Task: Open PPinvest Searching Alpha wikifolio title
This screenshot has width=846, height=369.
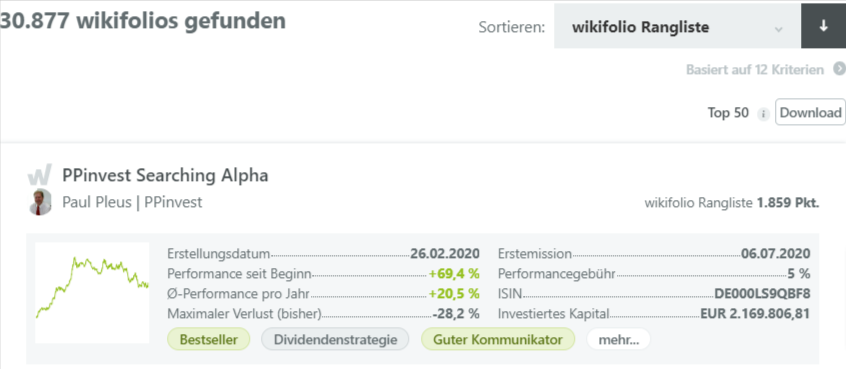Action: coord(165,175)
